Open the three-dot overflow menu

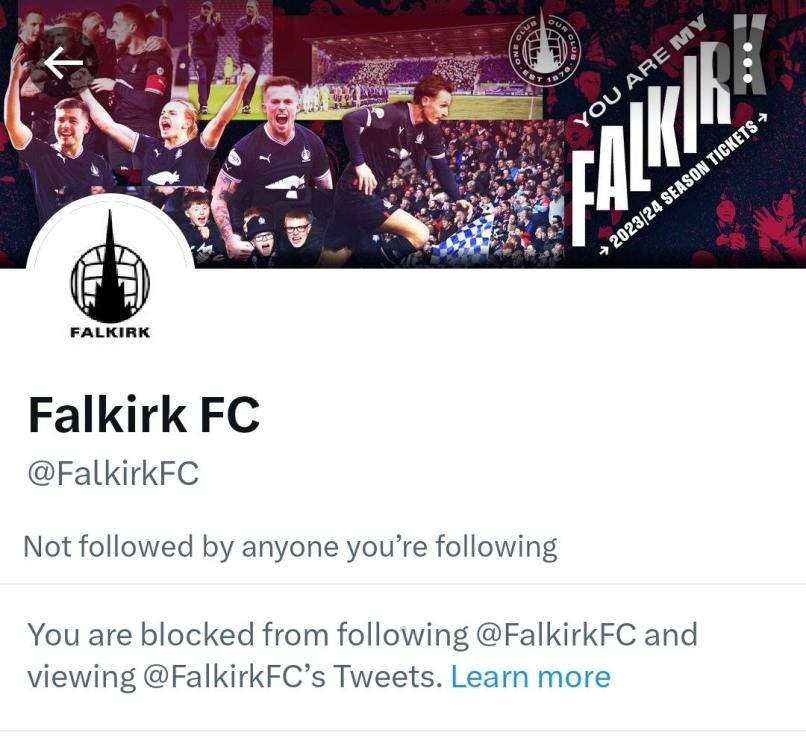point(748,63)
